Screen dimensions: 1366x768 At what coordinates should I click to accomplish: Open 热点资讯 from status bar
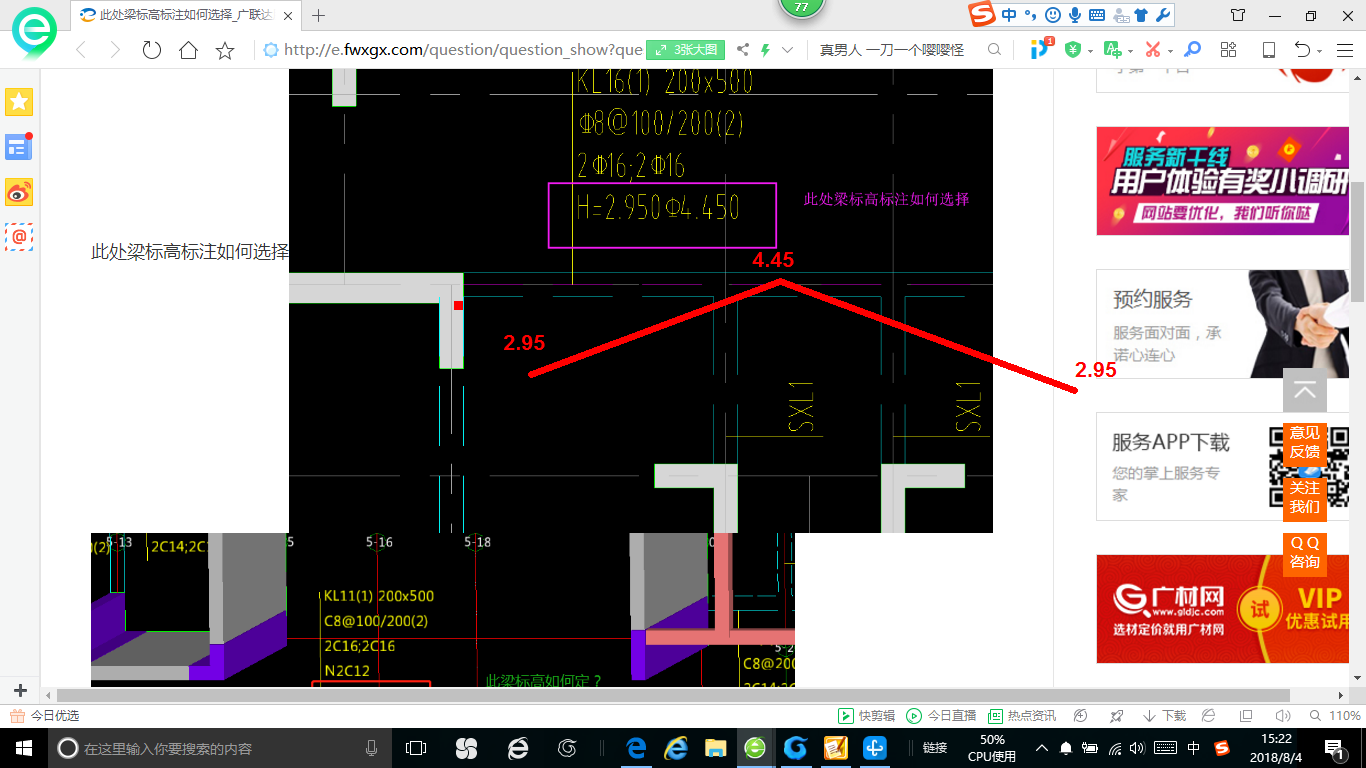click(1022, 716)
